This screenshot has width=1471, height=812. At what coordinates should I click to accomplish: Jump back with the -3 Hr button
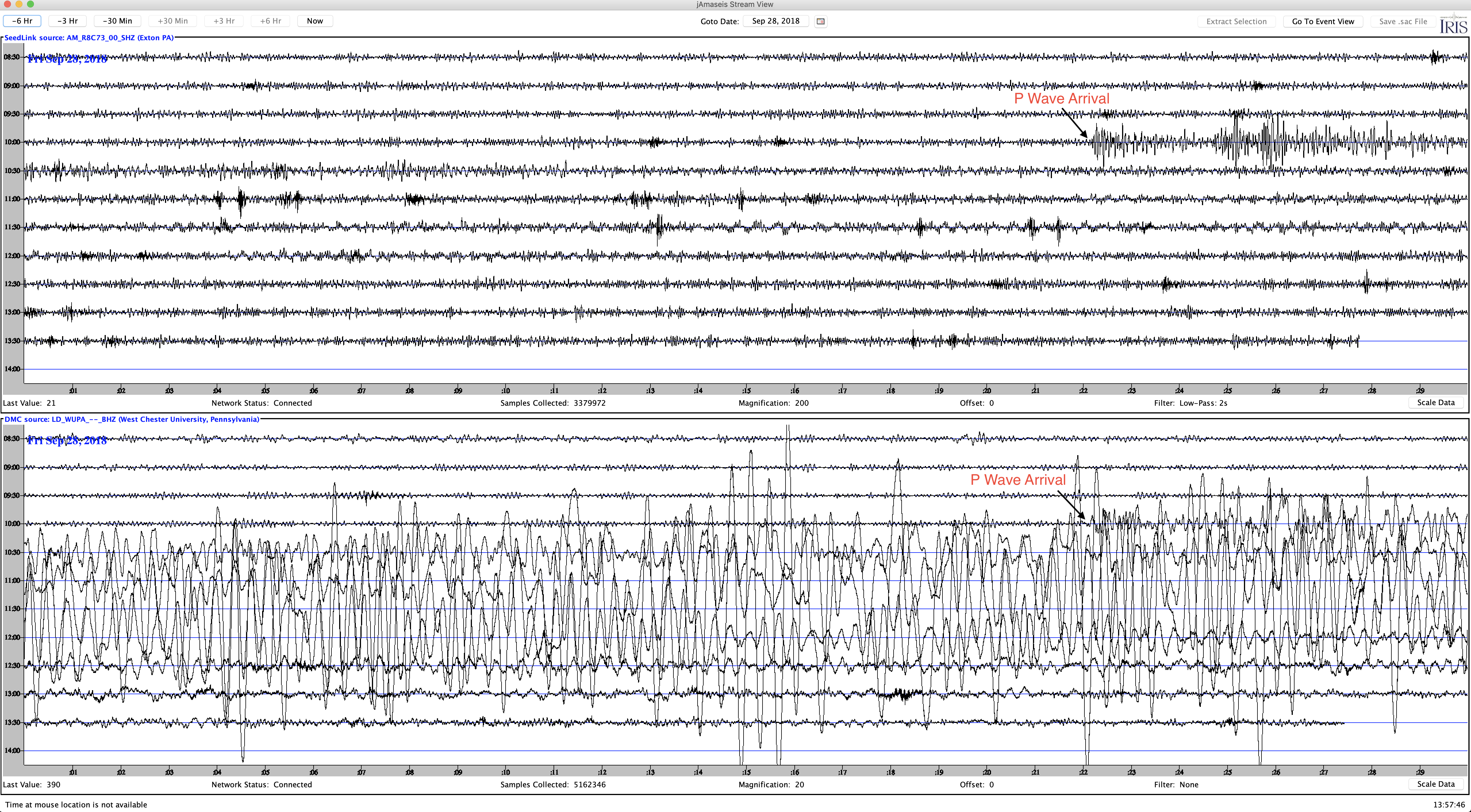pyautogui.click(x=67, y=21)
